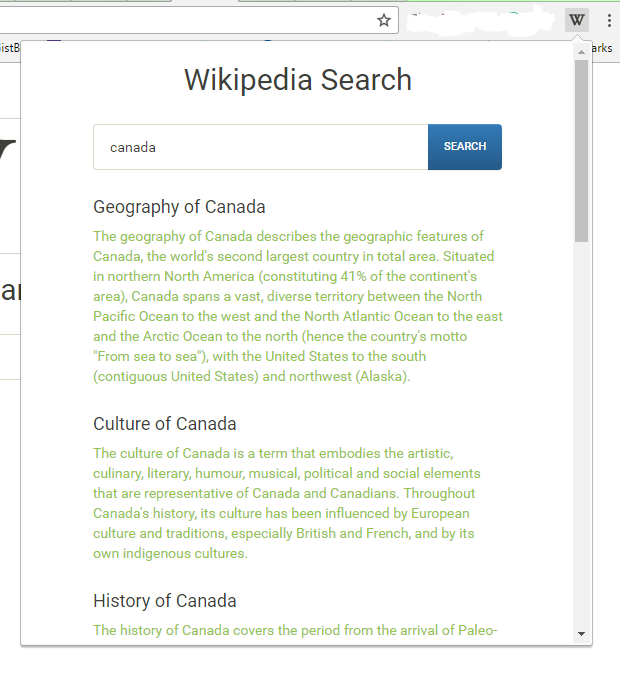The image size is (620, 673).
Task: Click the 'The history of Canada covers' summary
Action: tap(295, 630)
